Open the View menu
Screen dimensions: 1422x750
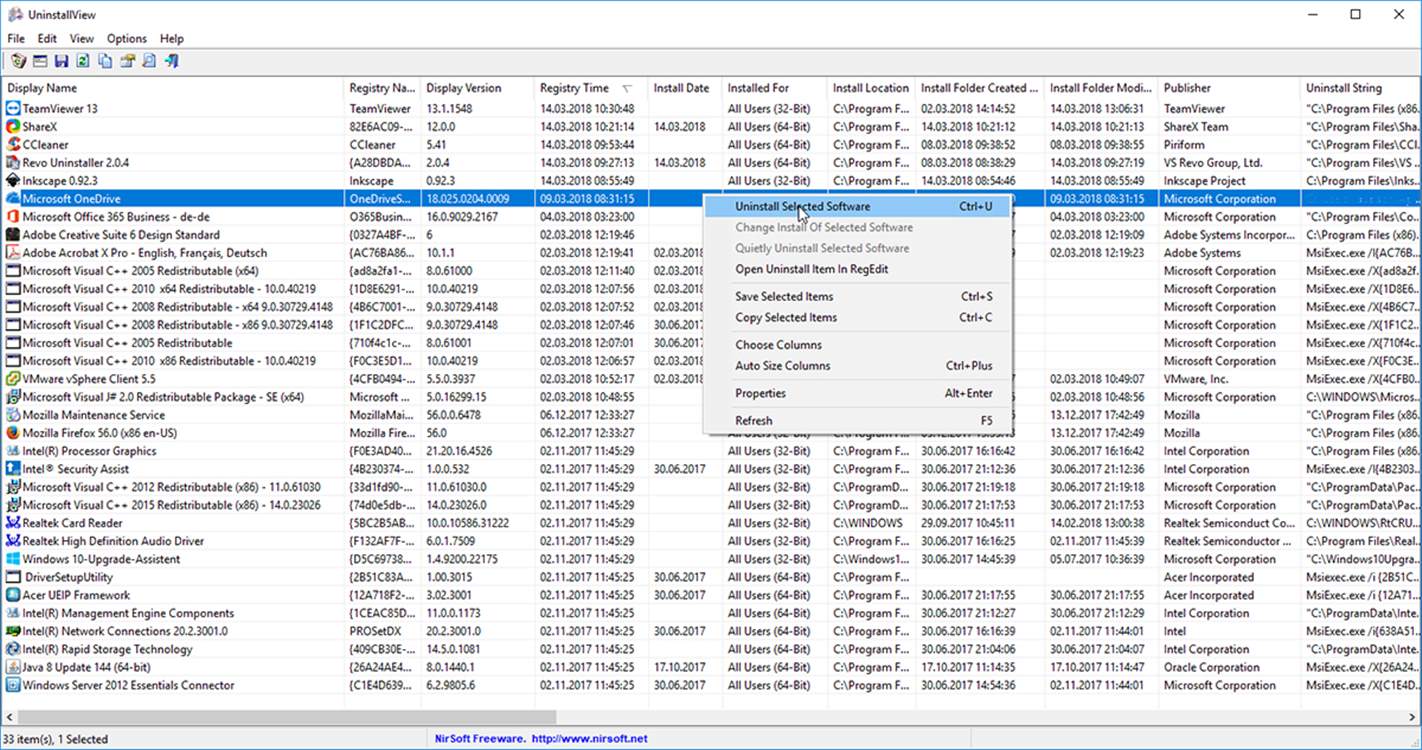click(82, 38)
